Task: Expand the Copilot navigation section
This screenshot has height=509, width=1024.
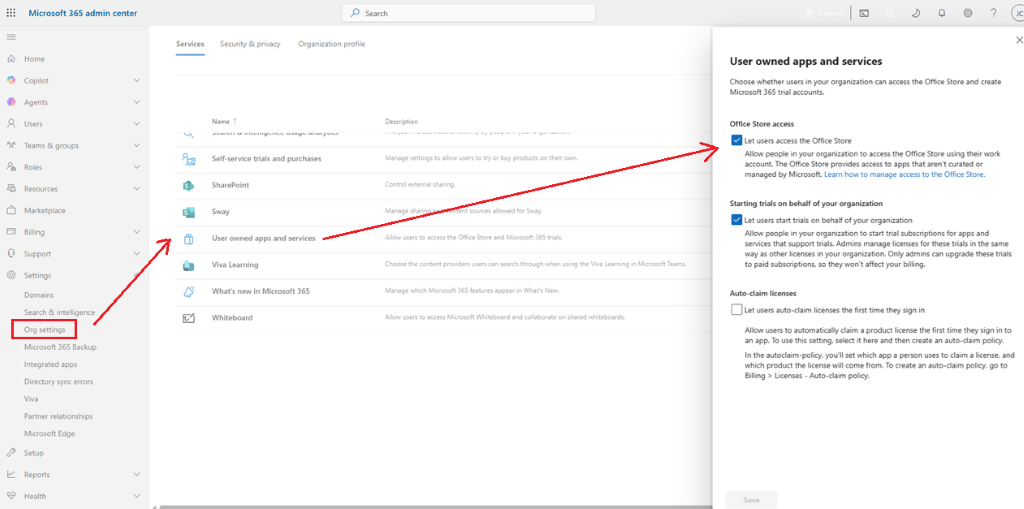Action: [x=136, y=80]
